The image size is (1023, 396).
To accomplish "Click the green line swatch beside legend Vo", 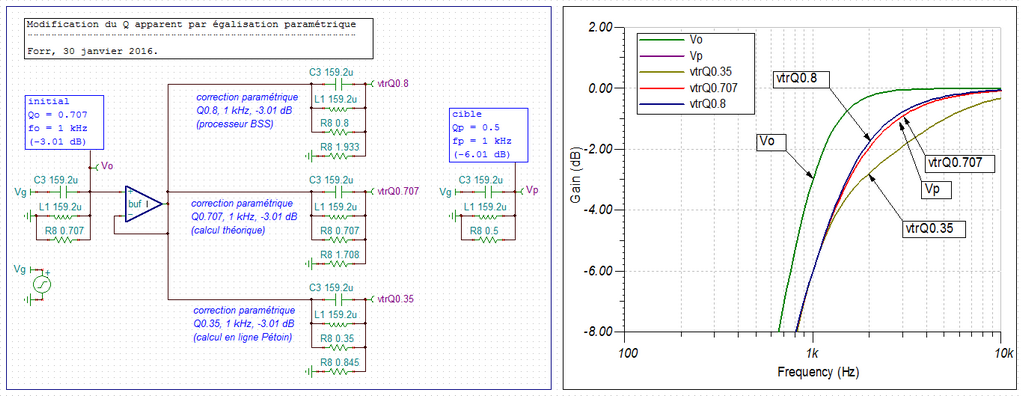I will pyautogui.click(x=661, y=39).
